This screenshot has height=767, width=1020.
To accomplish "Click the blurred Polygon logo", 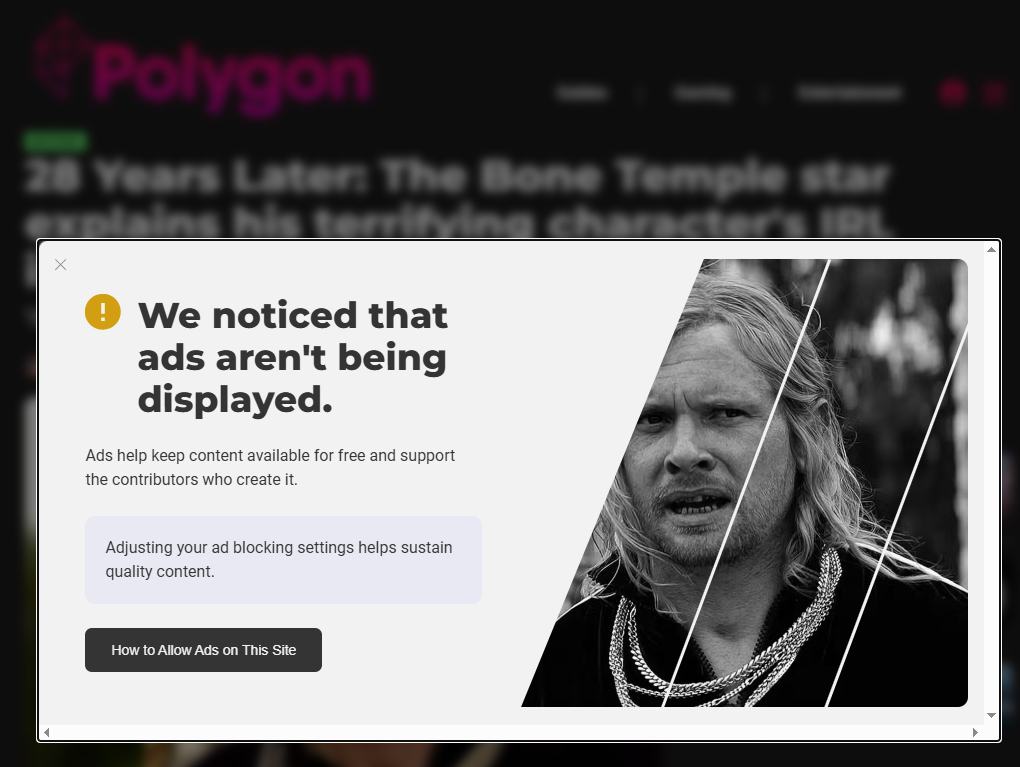I will (202, 68).
